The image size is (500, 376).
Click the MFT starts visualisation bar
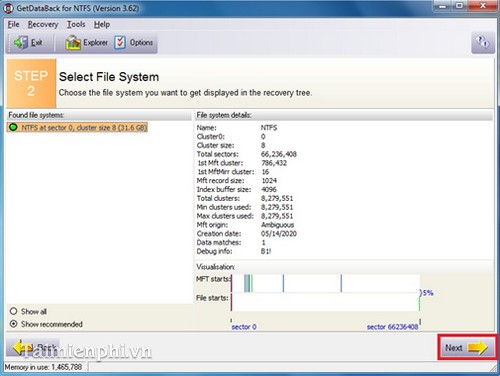[325, 283]
